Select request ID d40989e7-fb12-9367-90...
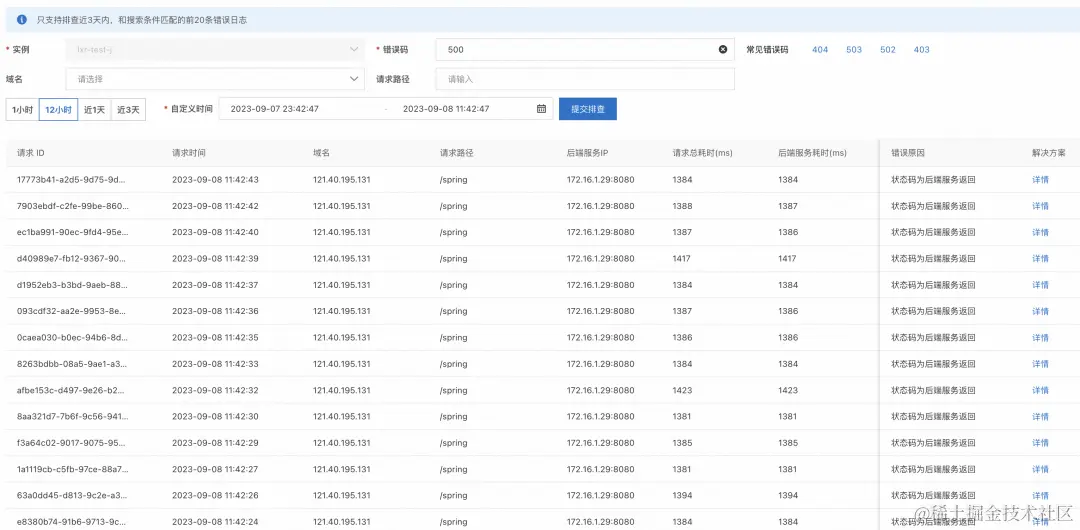 72,258
